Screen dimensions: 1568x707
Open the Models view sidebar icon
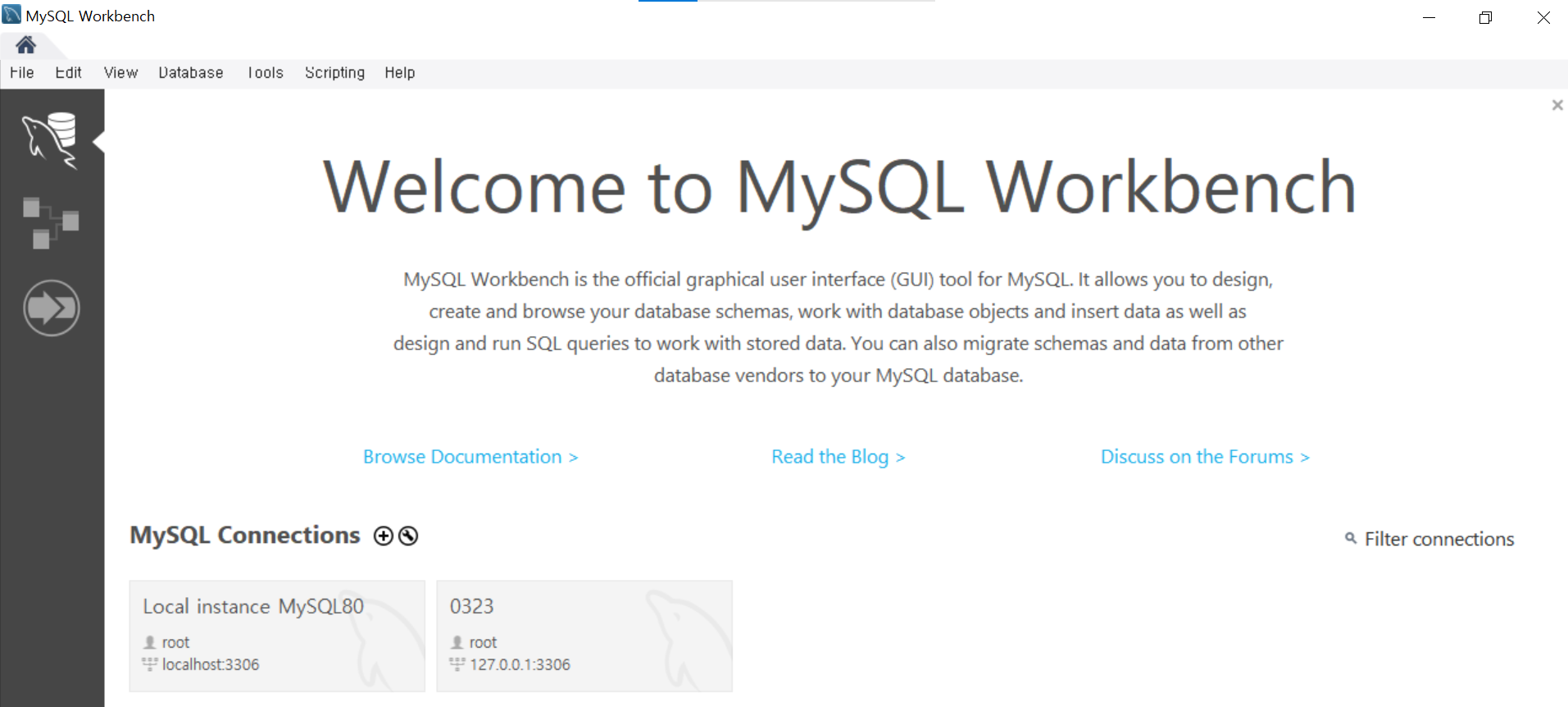click(x=51, y=222)
